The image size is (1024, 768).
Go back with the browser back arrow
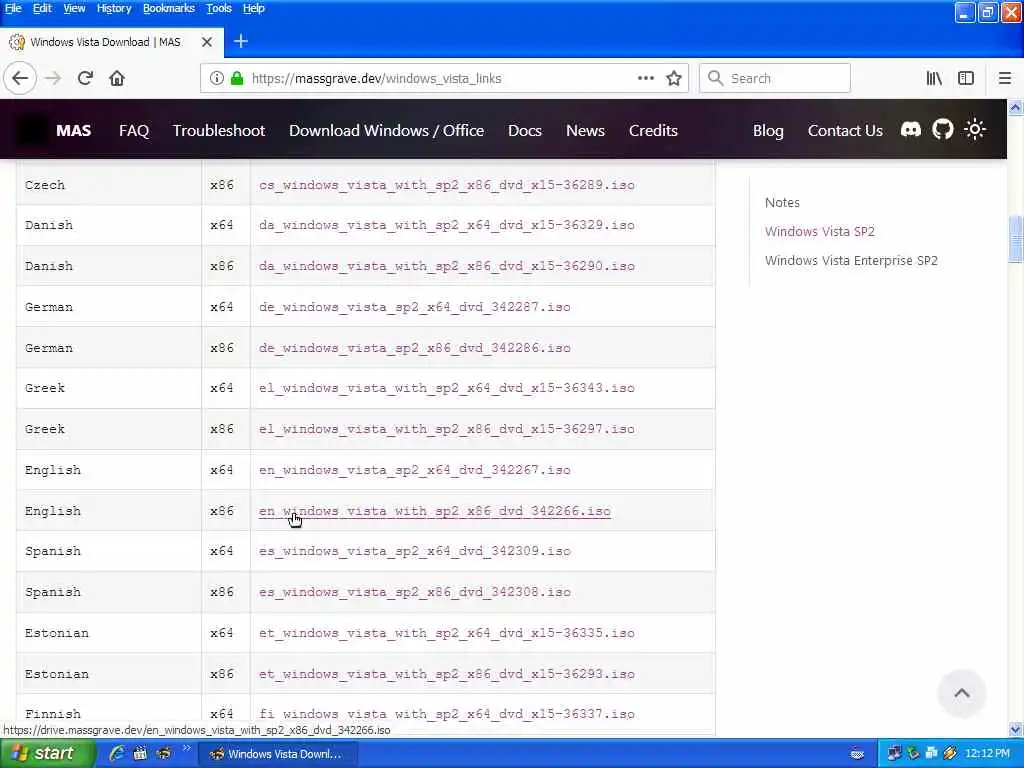coord(20,78)
